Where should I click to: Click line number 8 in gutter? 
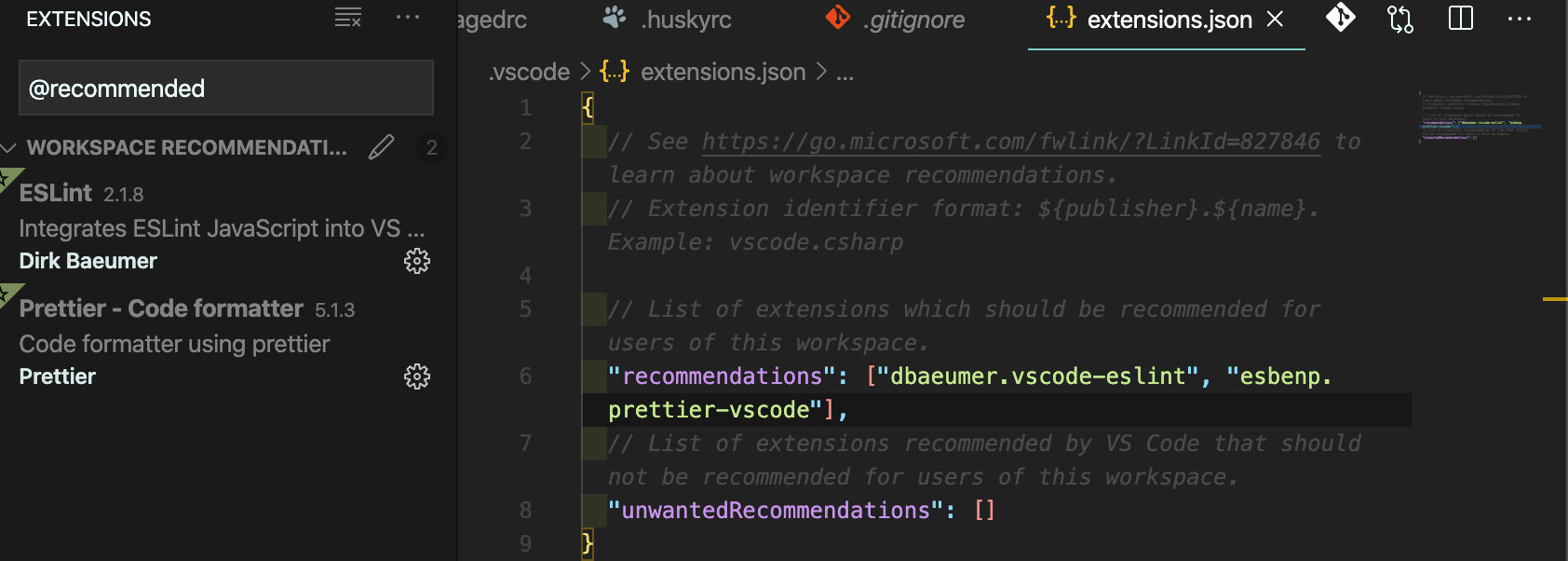tap(526, 511)
